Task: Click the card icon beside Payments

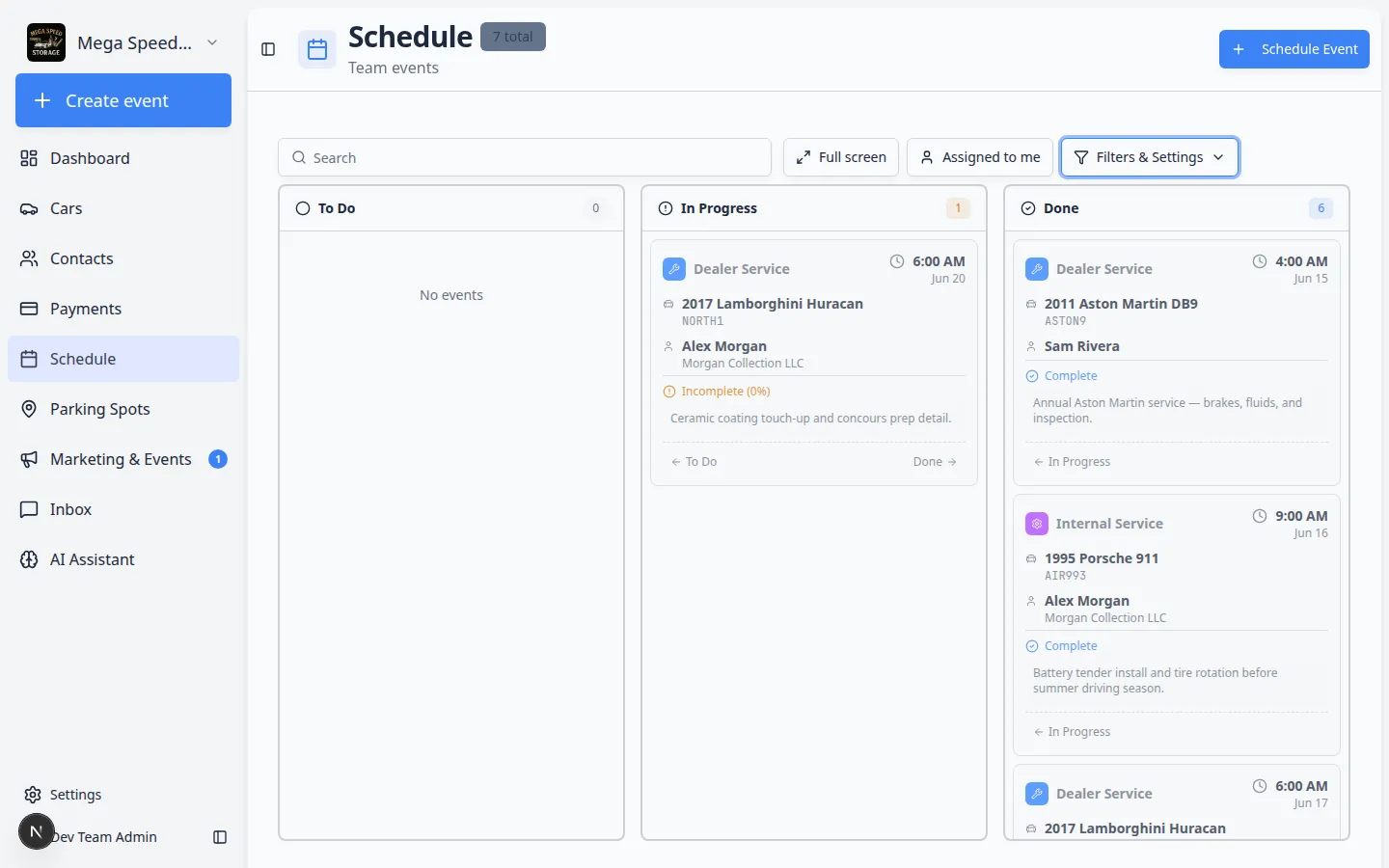Action: point(29,309)
